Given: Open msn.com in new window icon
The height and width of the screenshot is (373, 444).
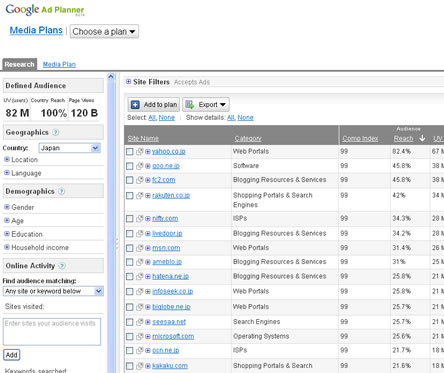Looking at the screenshot, I should [x=140, y=248].
